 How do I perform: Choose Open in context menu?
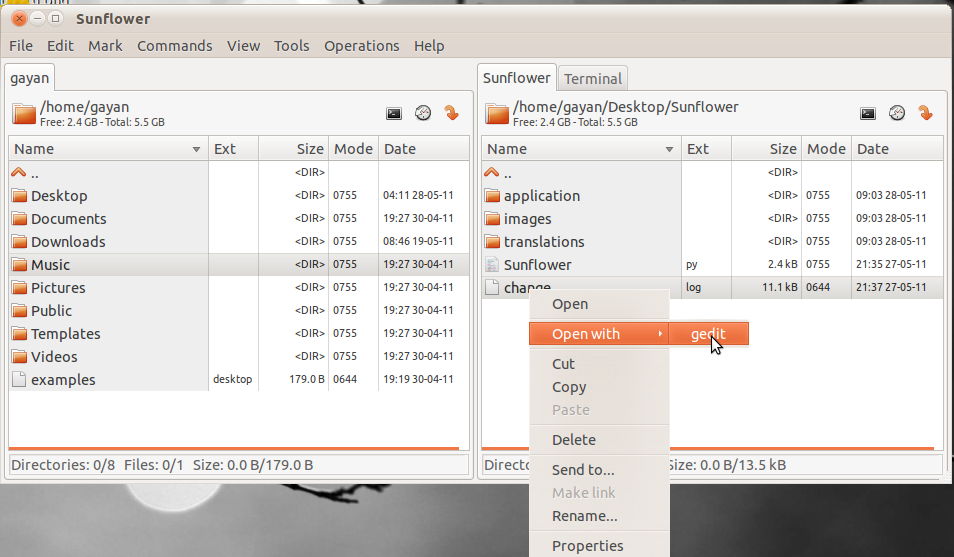pyautogui.click(x=599, y=304)
